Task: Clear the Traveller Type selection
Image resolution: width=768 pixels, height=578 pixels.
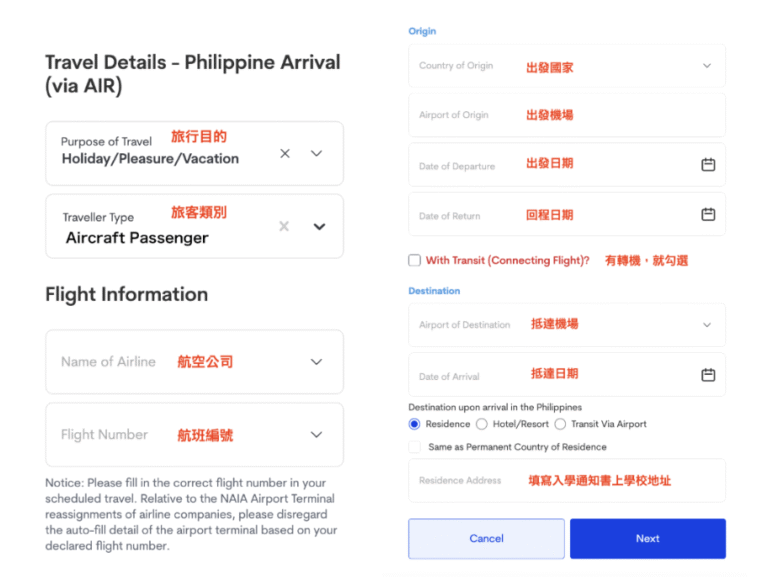Action: [x=284, y=227]
